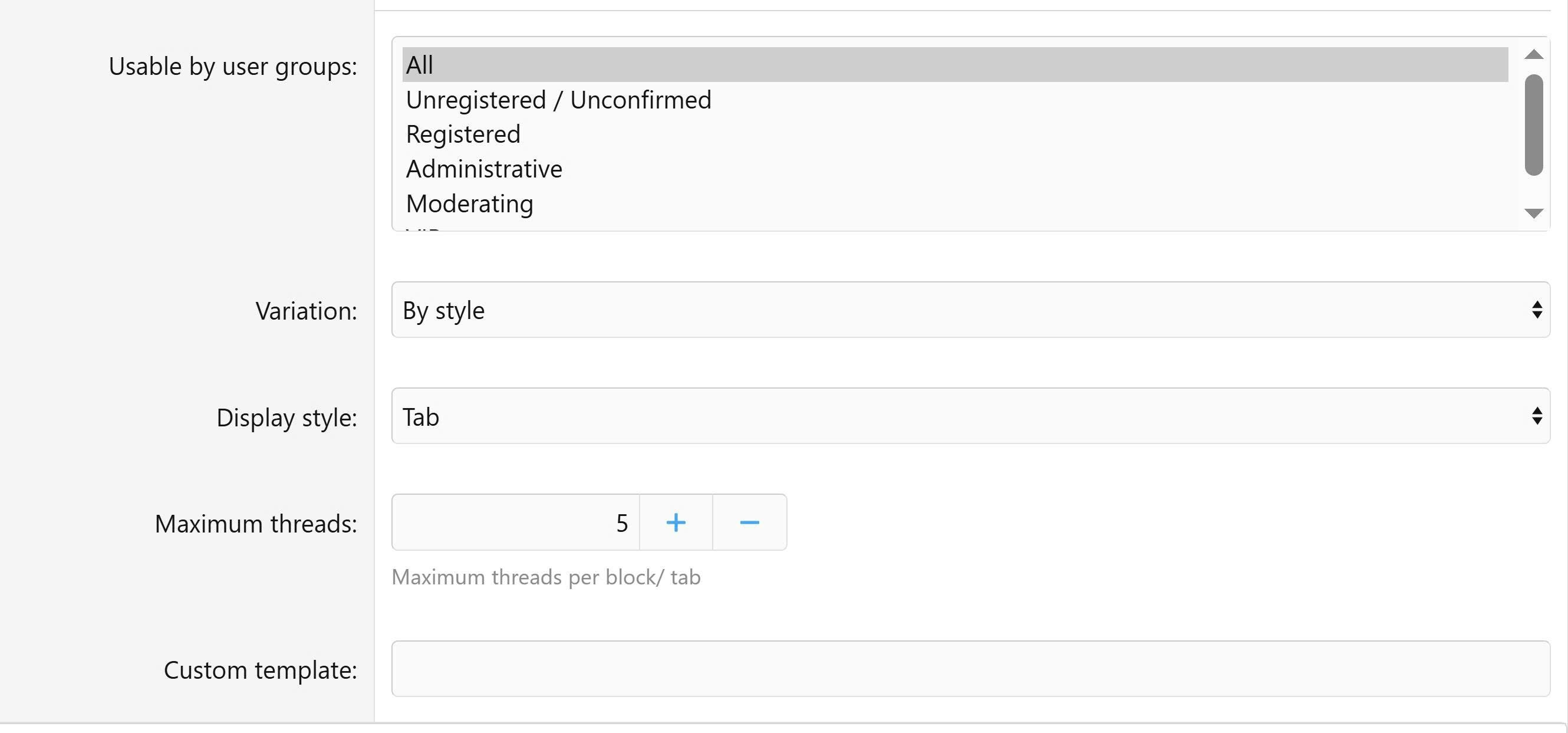Choose the 'Registered' user group option
The height and width of the screenshot is (733, 1568).
pyautogui.click(x=463, y=134)
